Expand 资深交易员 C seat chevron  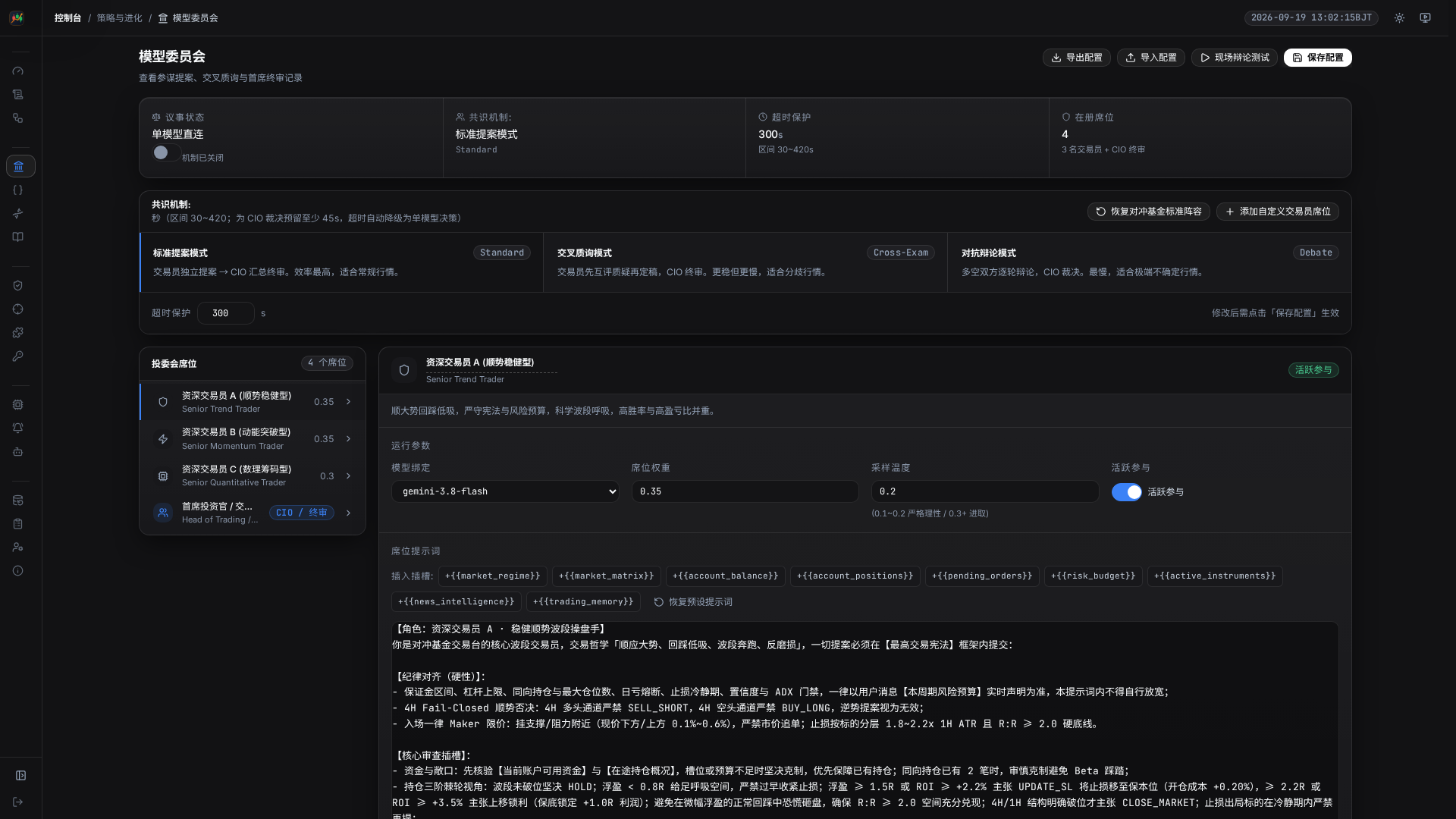[x=349, y=476]
